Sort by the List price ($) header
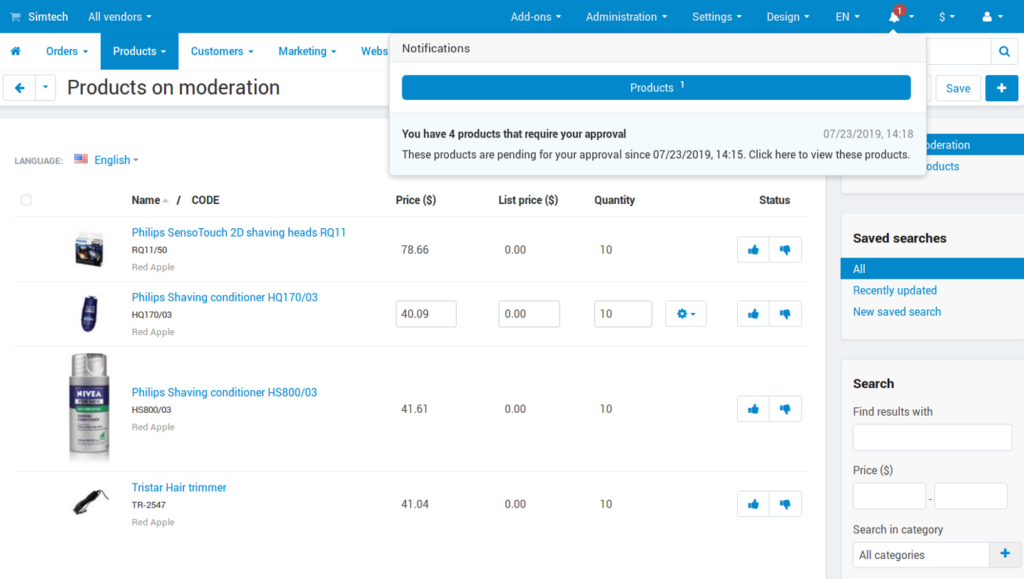 [528, 200]
